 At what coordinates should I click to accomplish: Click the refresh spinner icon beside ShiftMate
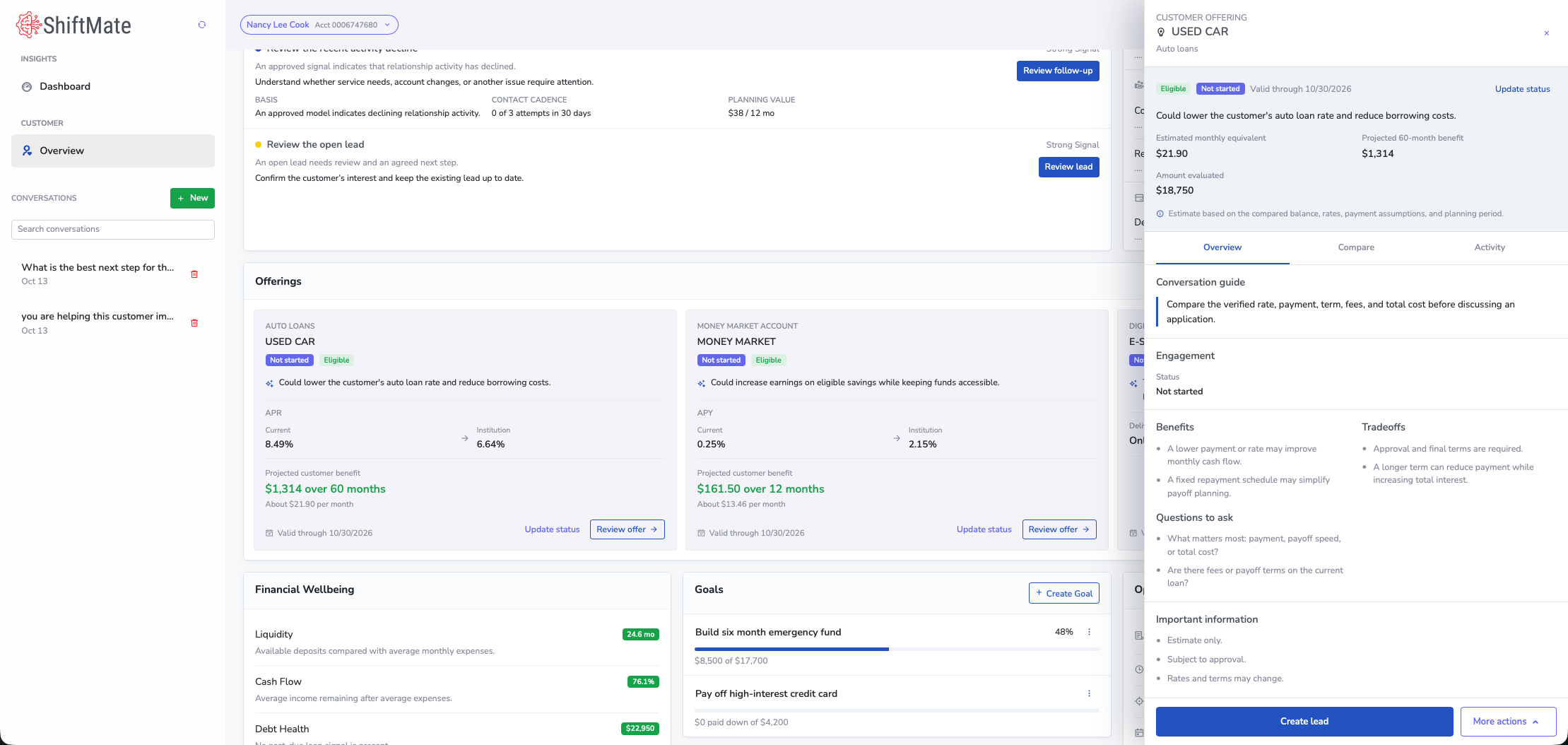coord(202,25)
